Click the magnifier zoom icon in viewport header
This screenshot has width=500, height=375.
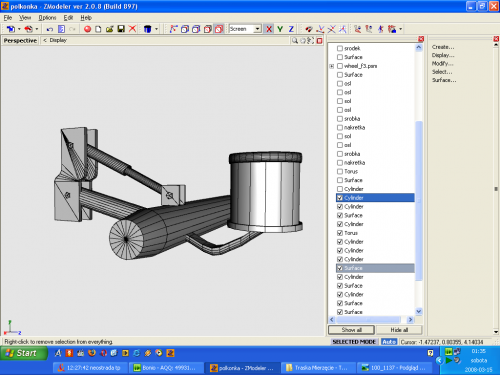point(295,41)
